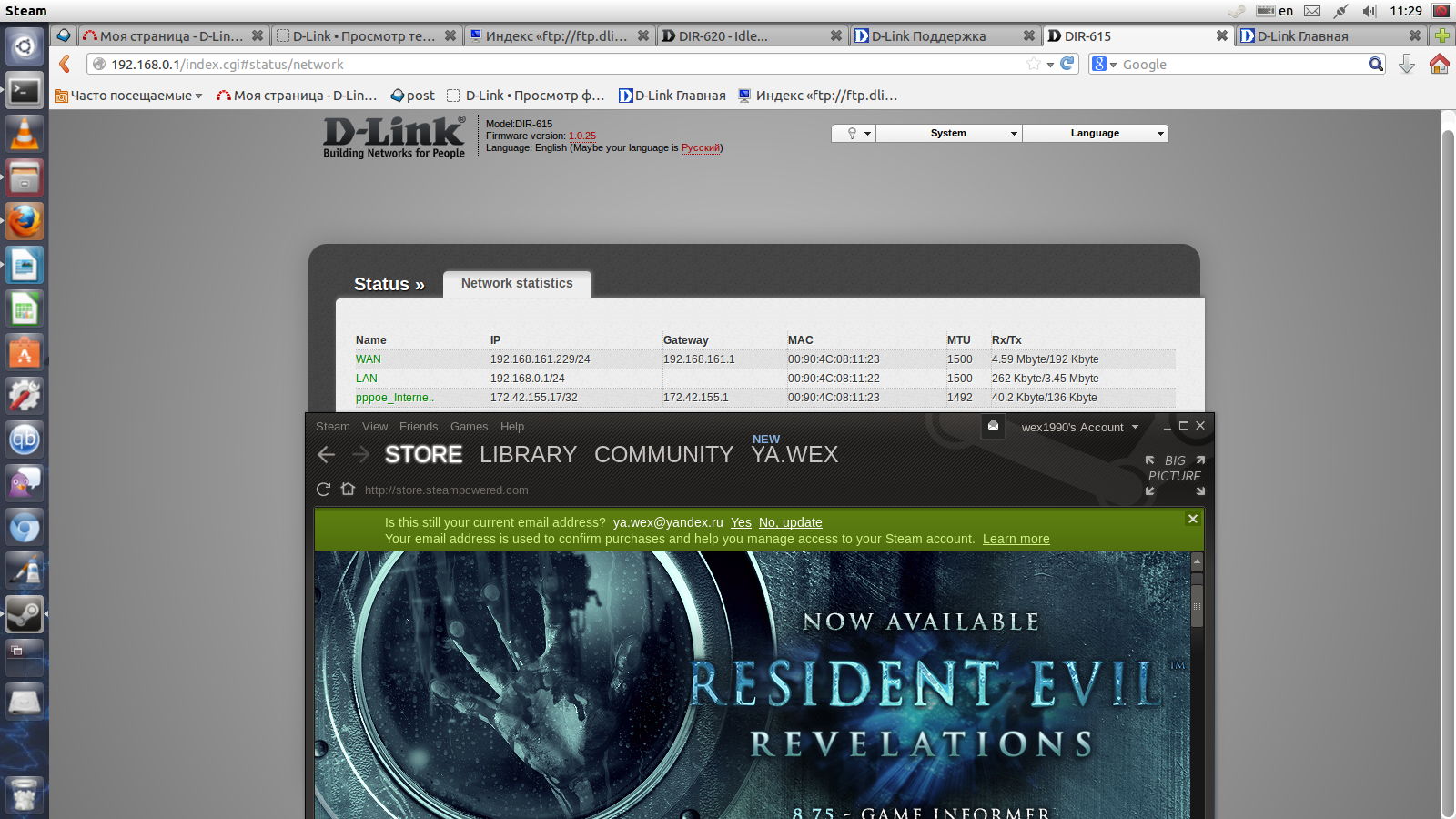Viewport: 1456px width, 819px height.
Task: Open the Games menu in Steam
Action: [x=469, y=426]
